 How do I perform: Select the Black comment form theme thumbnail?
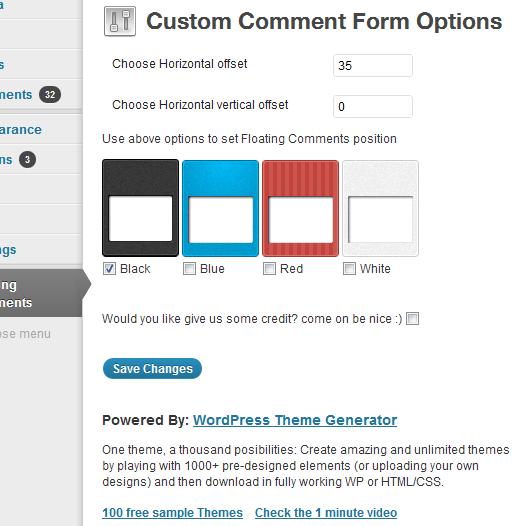(140, 208)
